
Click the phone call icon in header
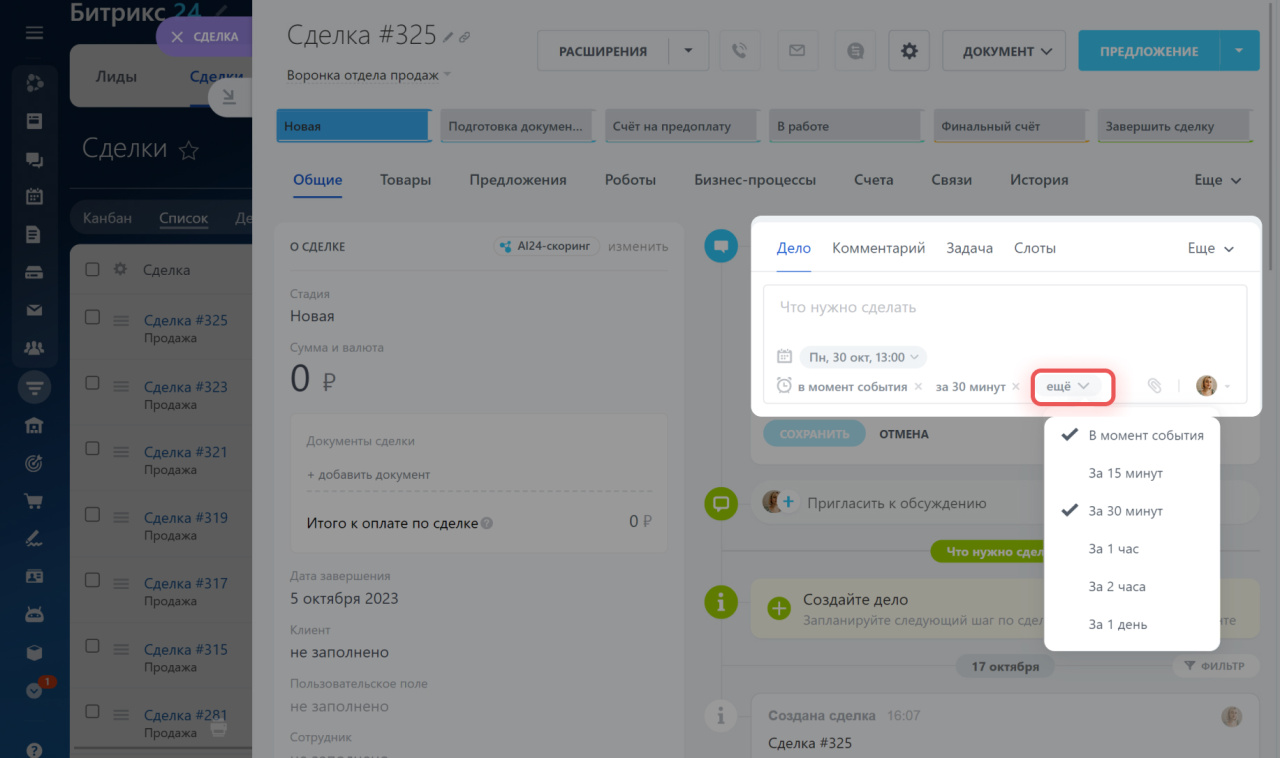click(739, 51)
